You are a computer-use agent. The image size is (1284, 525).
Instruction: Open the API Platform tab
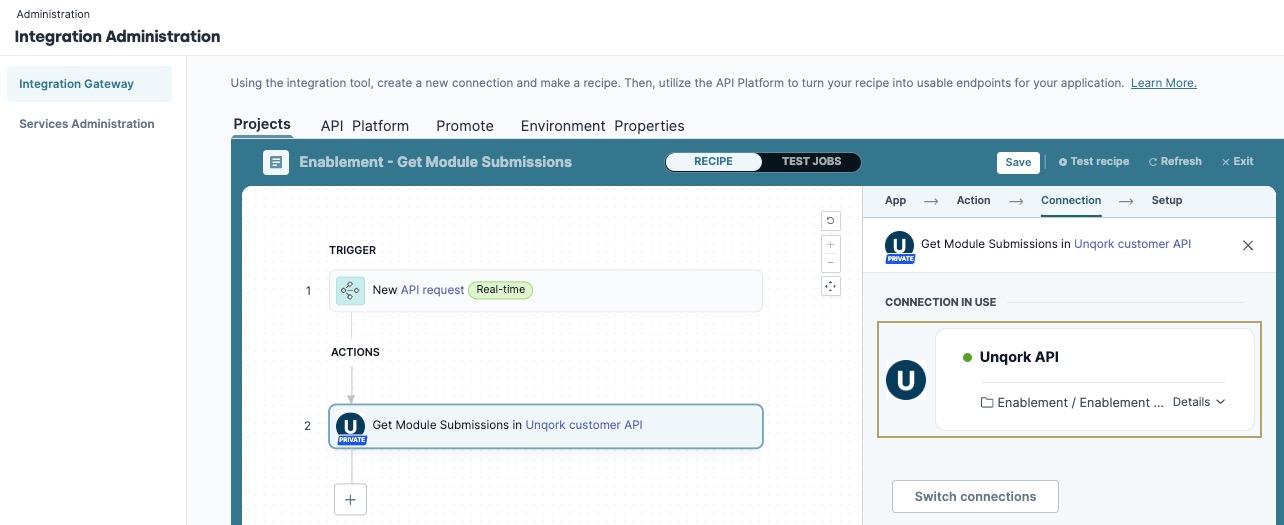point(365,126)
